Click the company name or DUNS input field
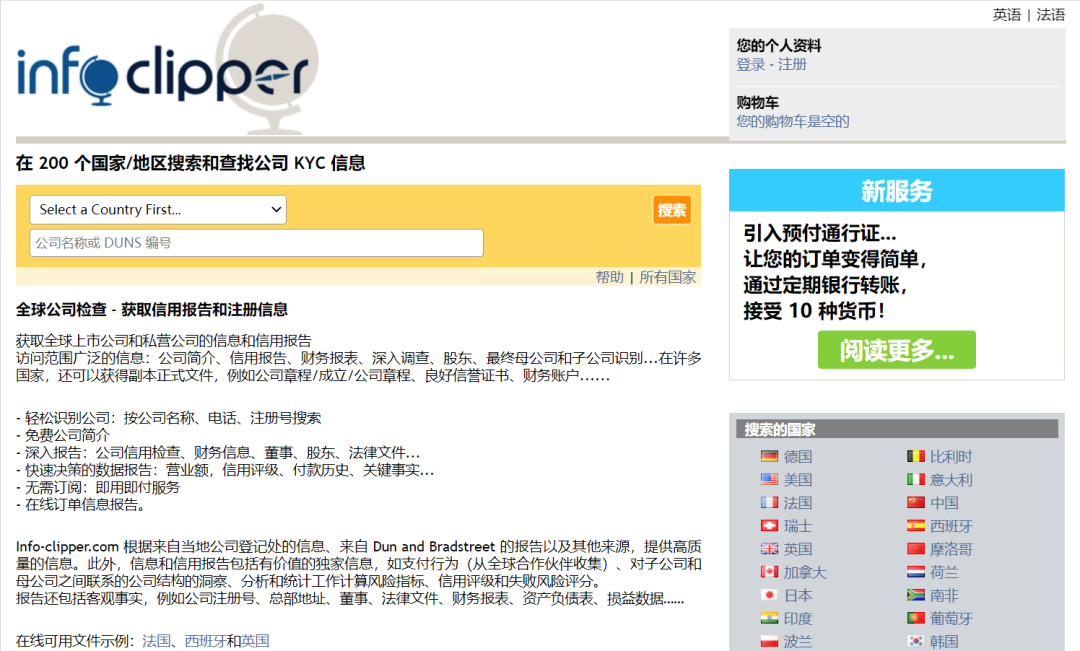The width and height of the screenshot is (1080, 651). [x=256, y=242]
